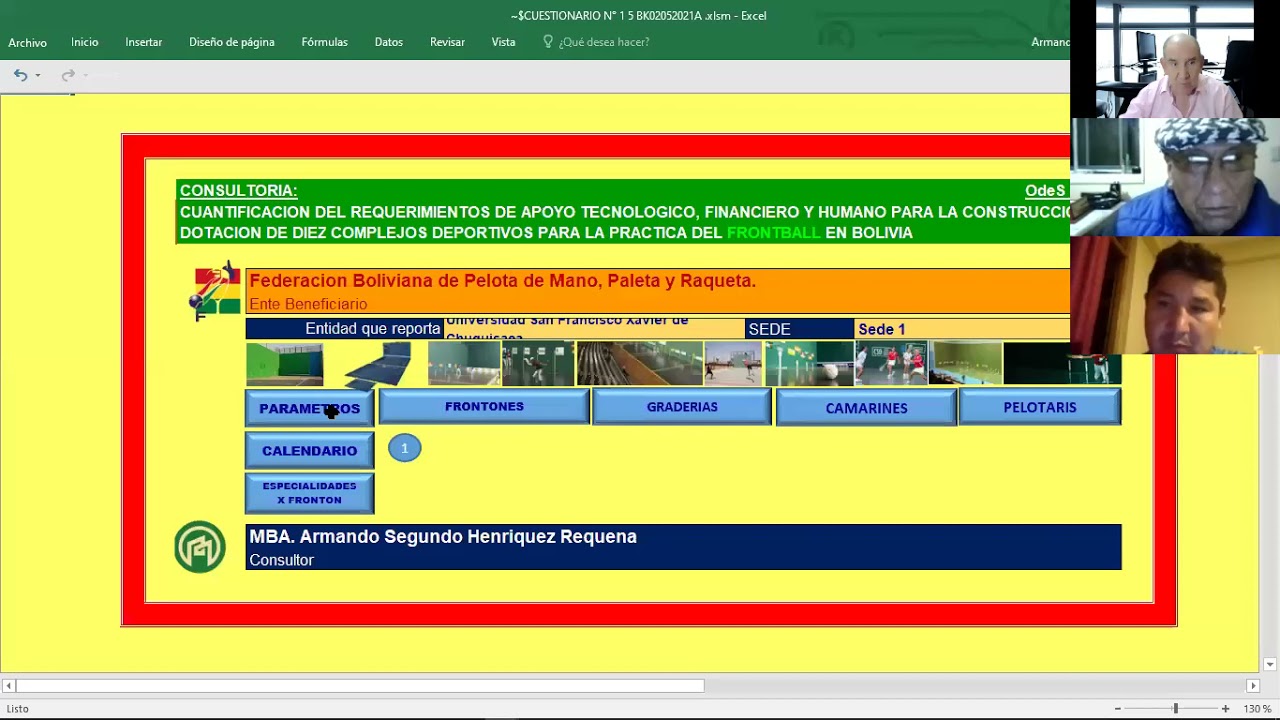This screenshot has height=720, width=1280.
Task: Open the Insertar ribbon tab
Action: pos(143,42)
